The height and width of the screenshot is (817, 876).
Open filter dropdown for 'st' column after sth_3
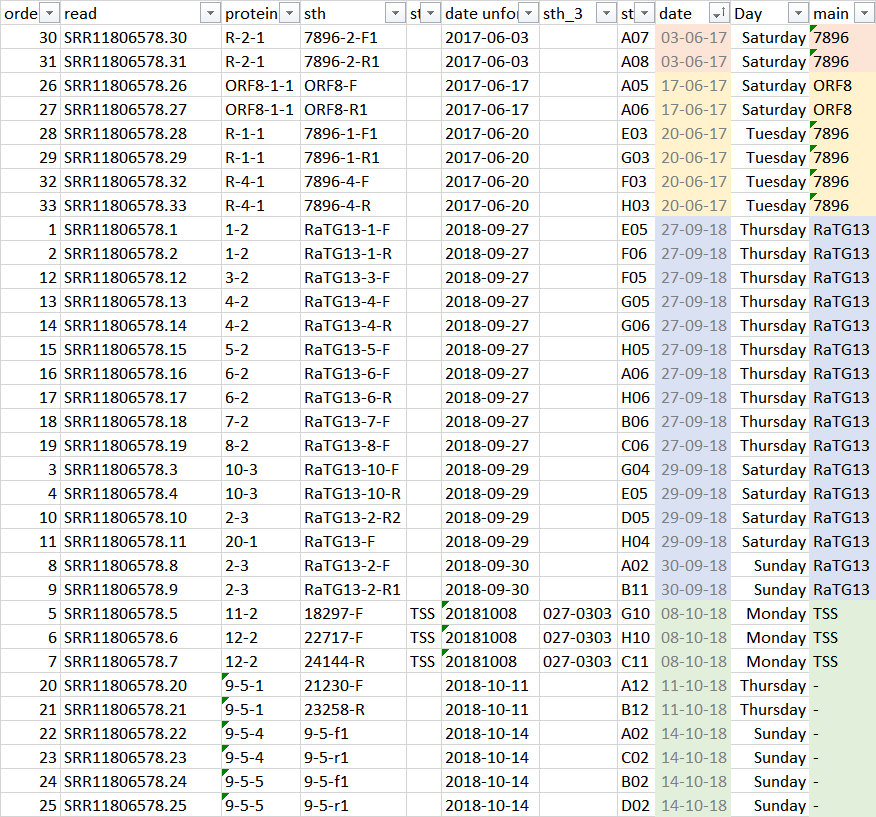pyautogui.click(x=644, y=13)
